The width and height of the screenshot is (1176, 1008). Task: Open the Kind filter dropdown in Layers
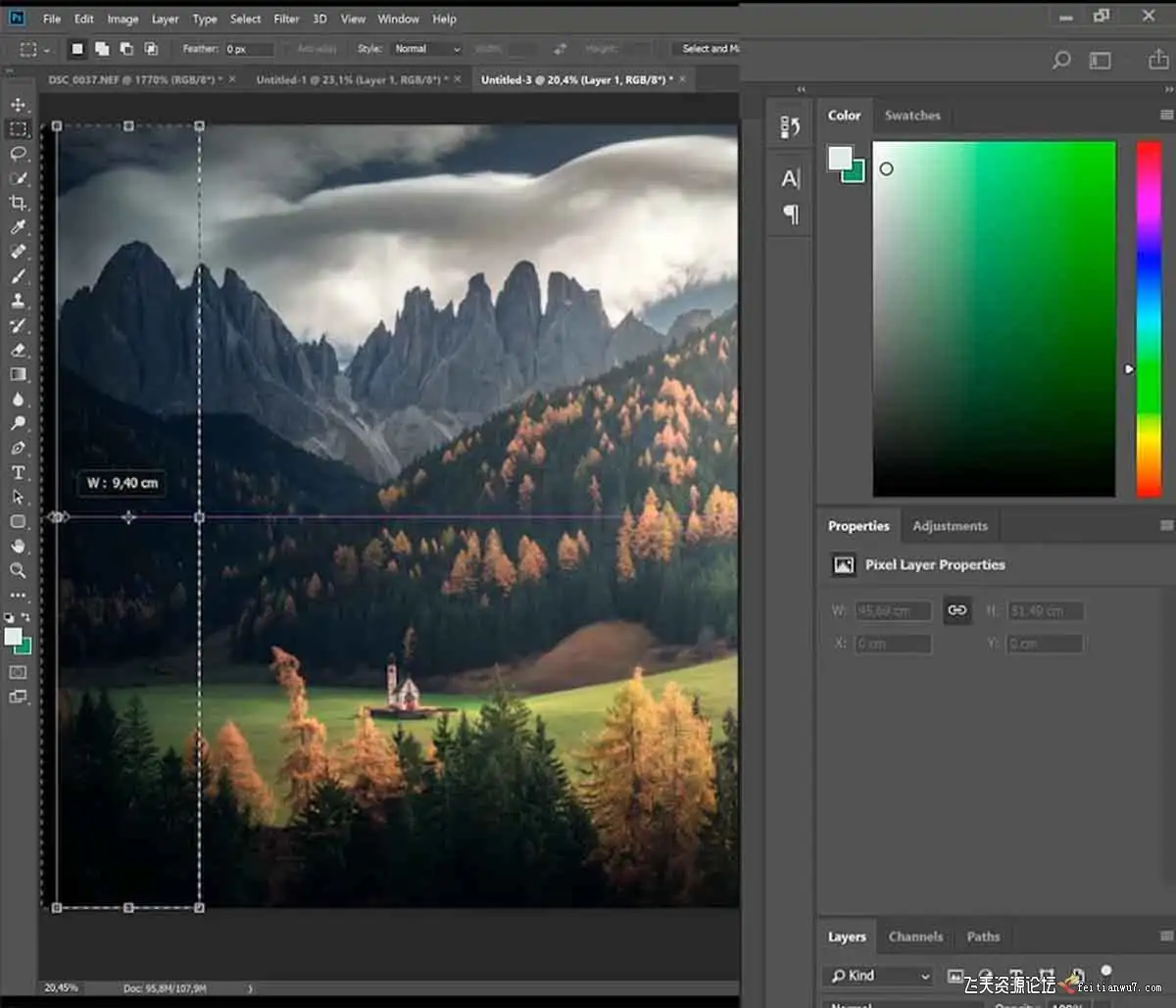pyautogui.click(x=878, y=976)
